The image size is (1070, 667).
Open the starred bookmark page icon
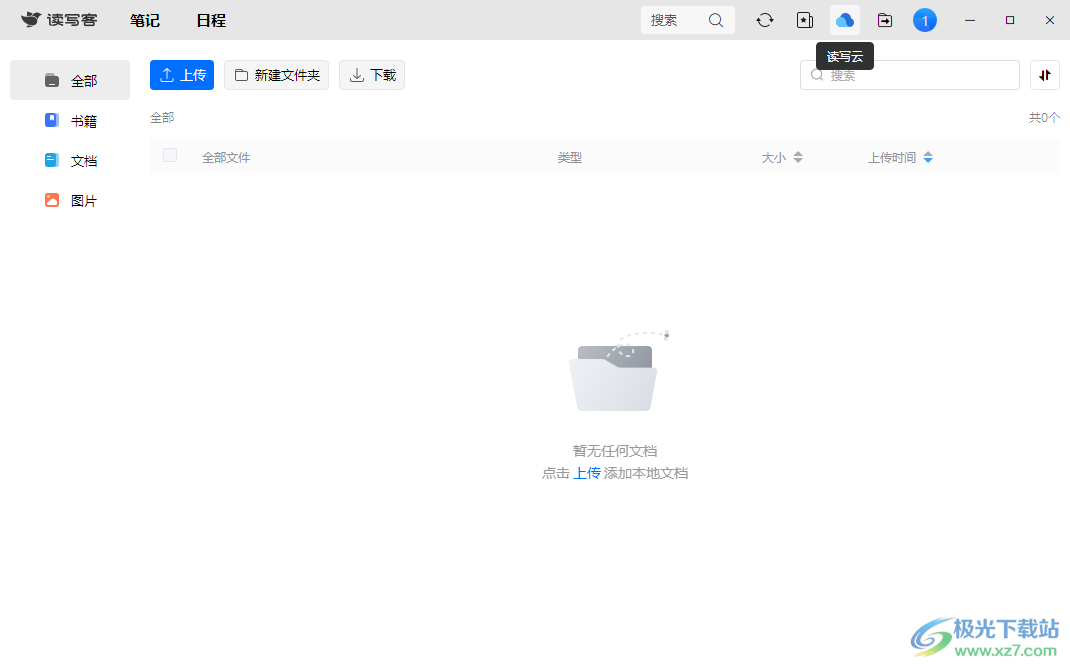point(805,20)
